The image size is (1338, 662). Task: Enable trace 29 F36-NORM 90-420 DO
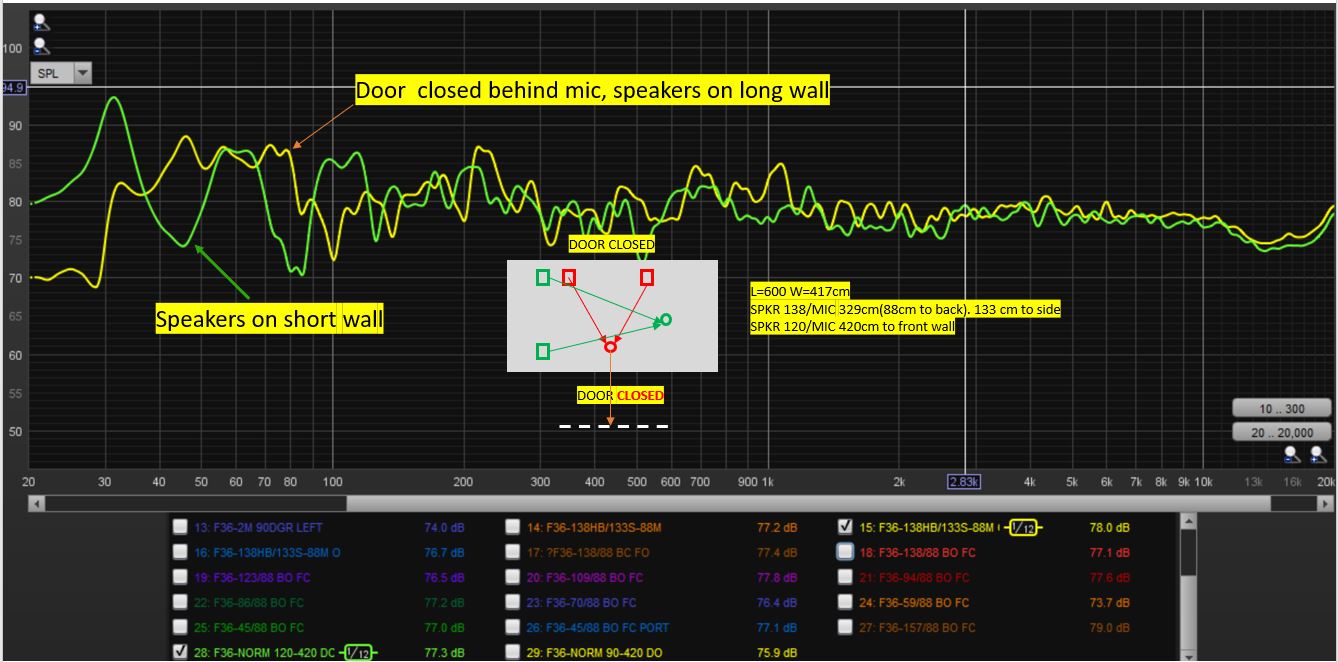coord(512,652)
